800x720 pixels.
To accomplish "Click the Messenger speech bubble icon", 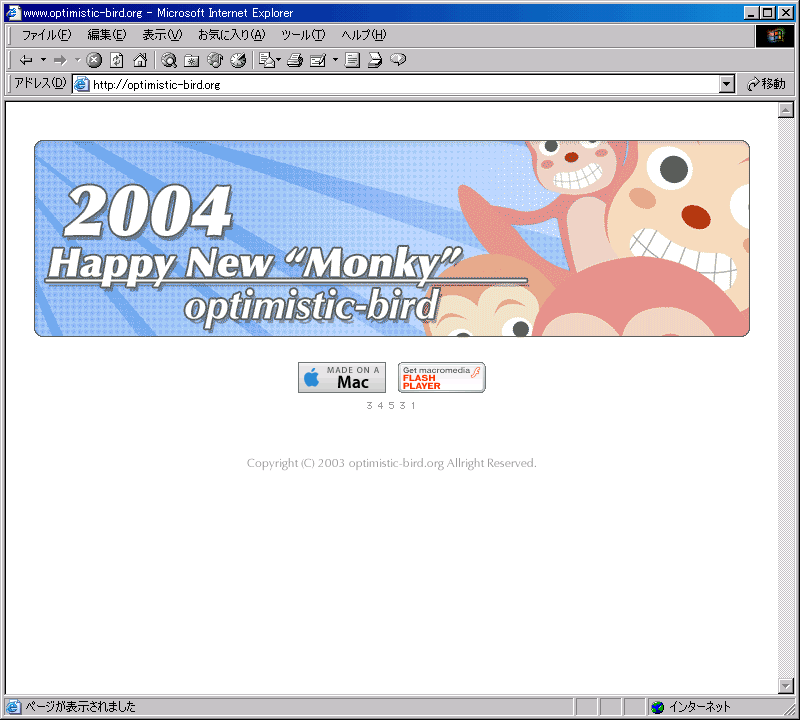I will (398, 60).
